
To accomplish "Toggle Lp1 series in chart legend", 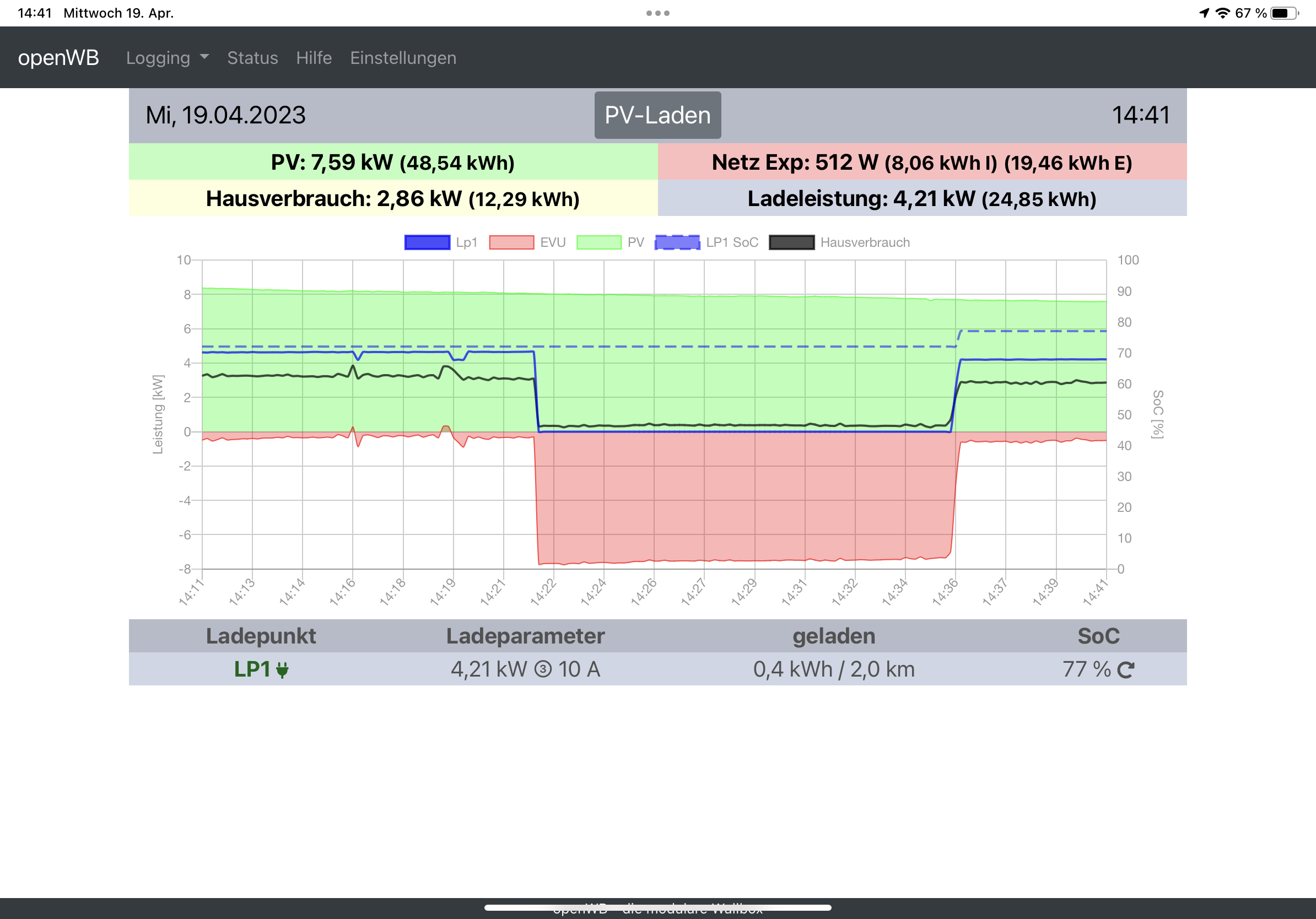I will coord(427,242).
